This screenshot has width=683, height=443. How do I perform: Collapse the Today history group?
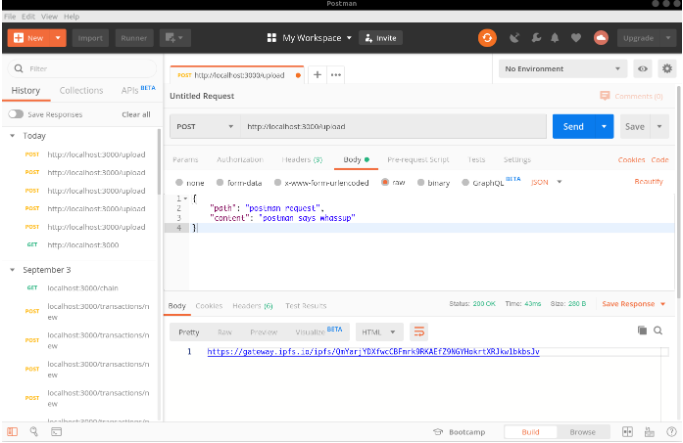pos(12,136)
